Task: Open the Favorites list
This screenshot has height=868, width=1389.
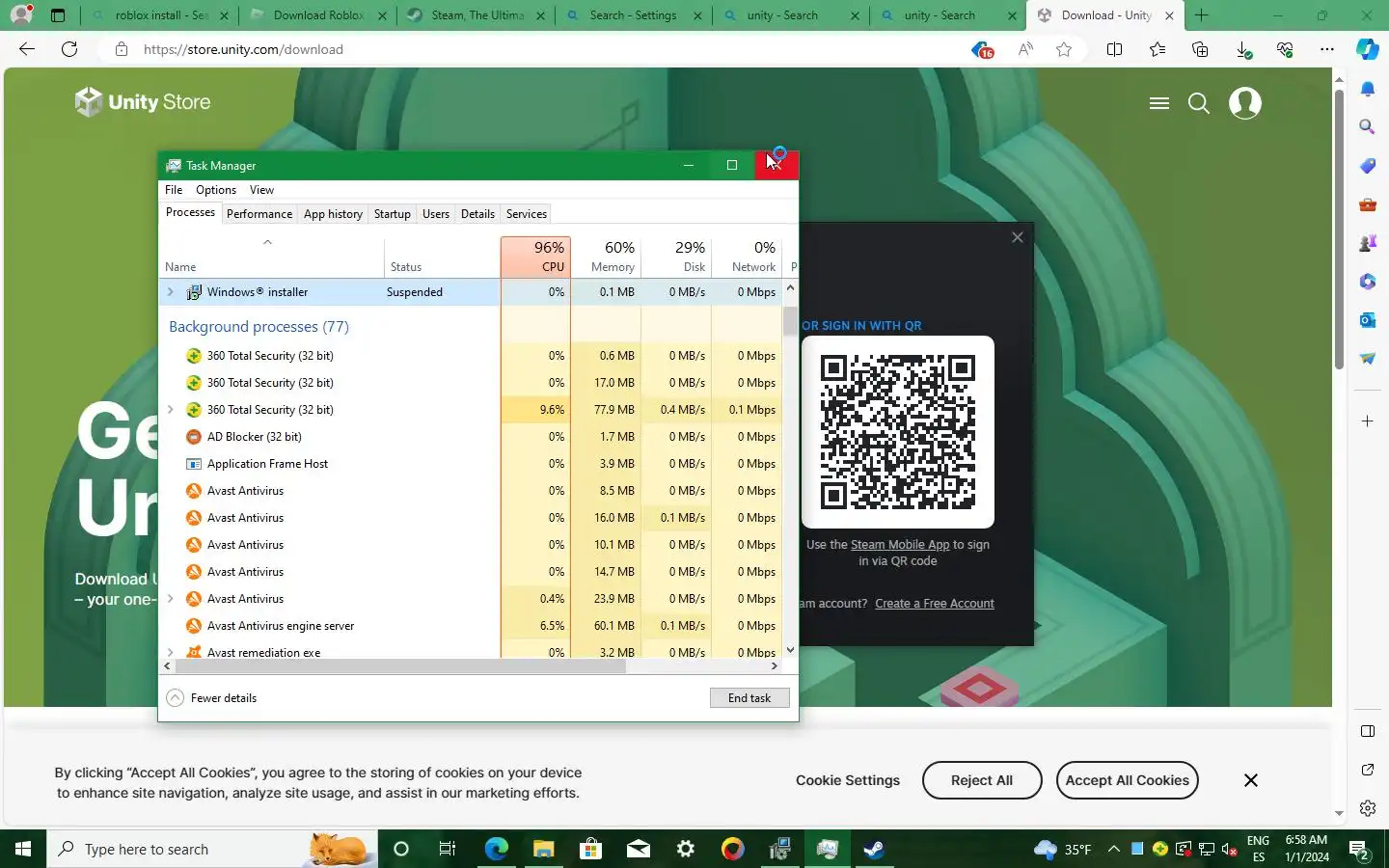Action: coord(1157,50)
